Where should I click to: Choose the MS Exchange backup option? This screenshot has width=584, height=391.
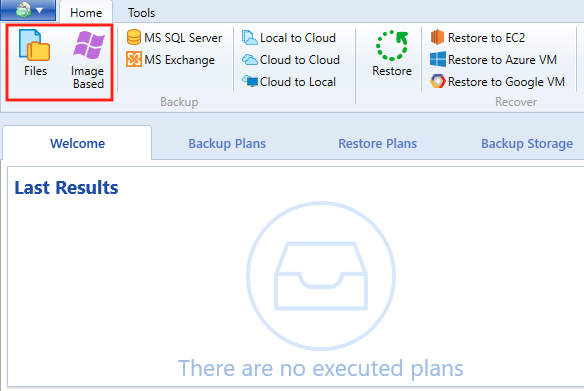tap(171, 60)
